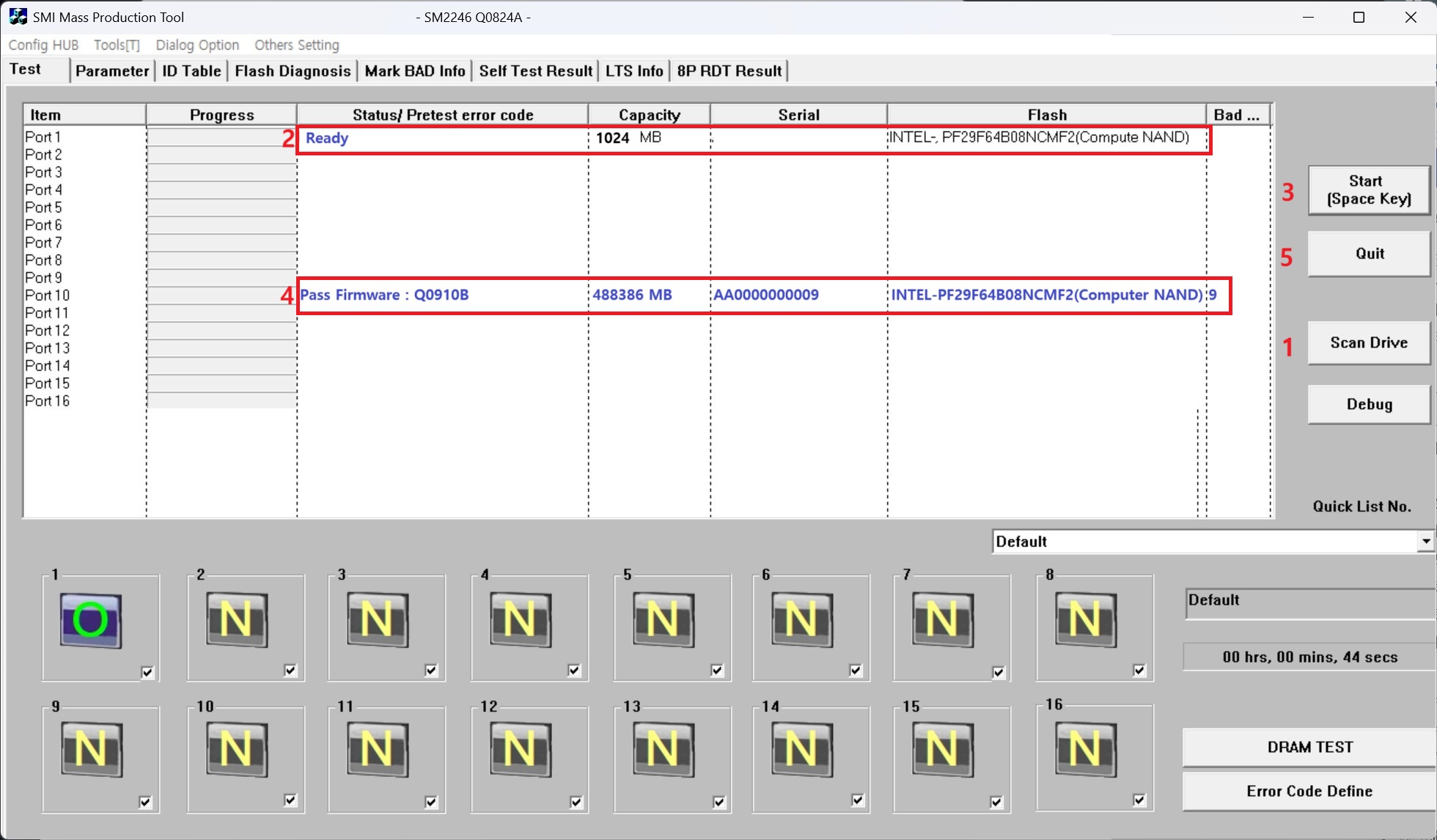Image resolution: width=1437 pixels, height=840 pixels.
Task: Click the port 1 drive status icon
Action: coord(91,621)
